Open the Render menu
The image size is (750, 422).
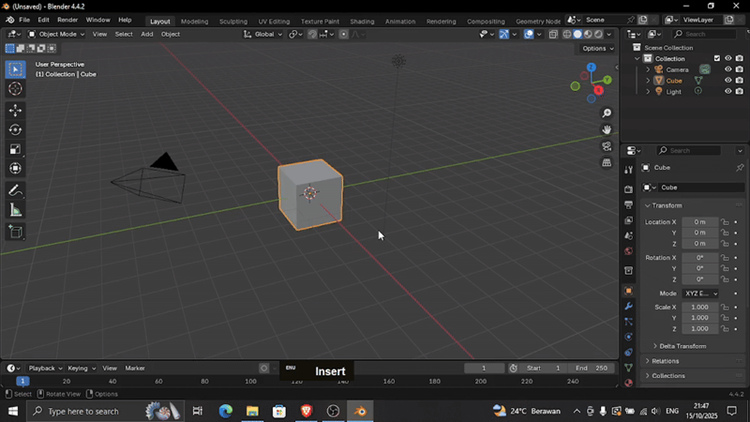point(67,20)
